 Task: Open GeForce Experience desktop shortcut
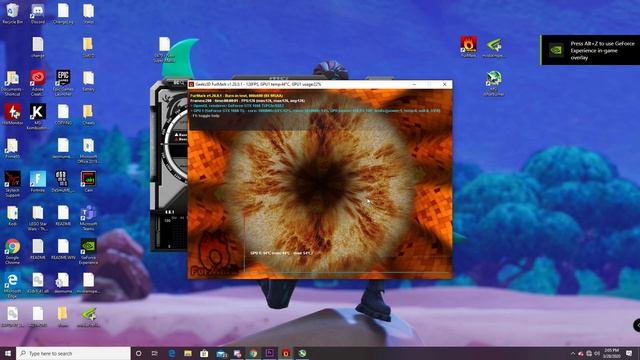click(x=88, y=251)
